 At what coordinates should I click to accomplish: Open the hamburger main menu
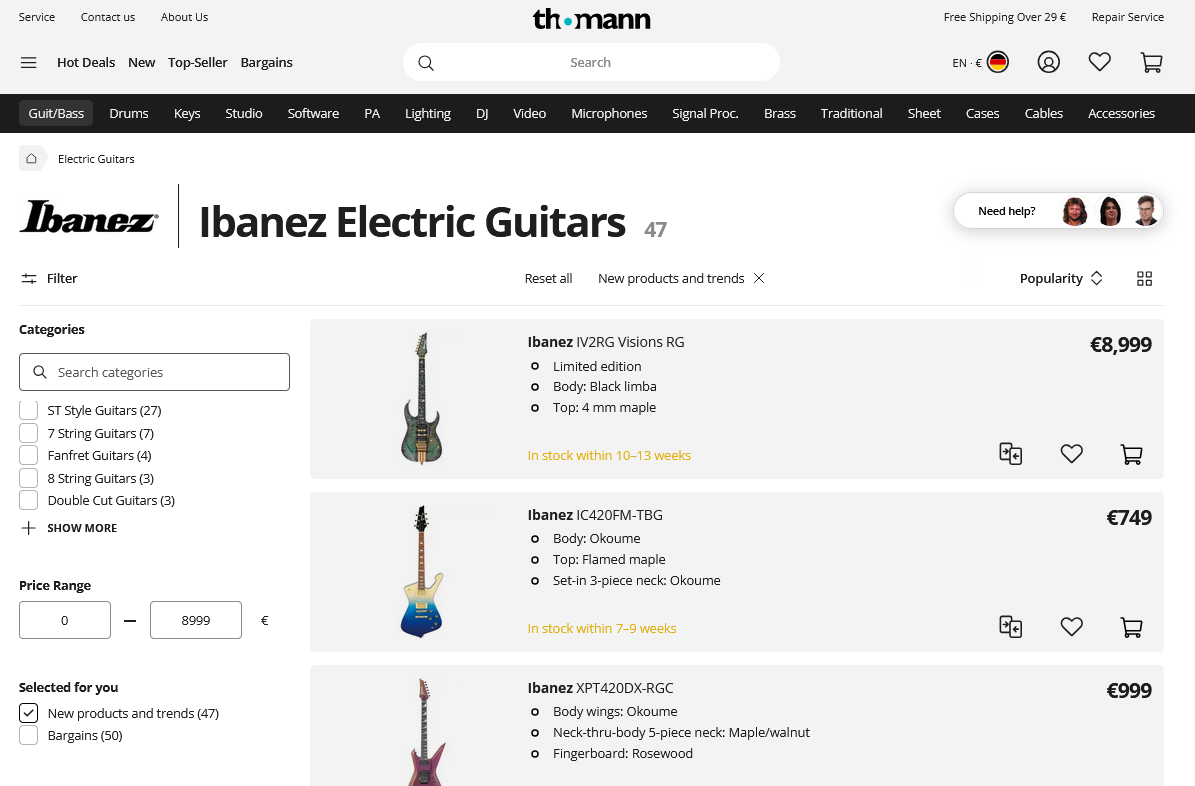tap(28, 62)
